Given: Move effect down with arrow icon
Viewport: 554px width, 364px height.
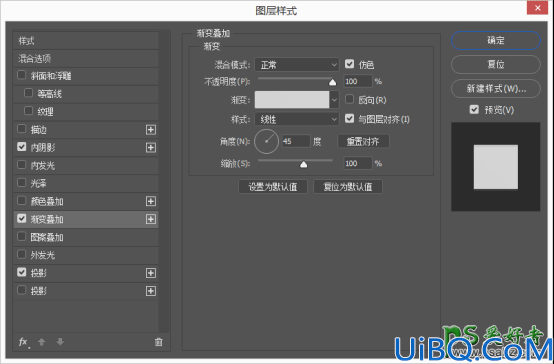Looking at the screenshot, I should 60,342.
